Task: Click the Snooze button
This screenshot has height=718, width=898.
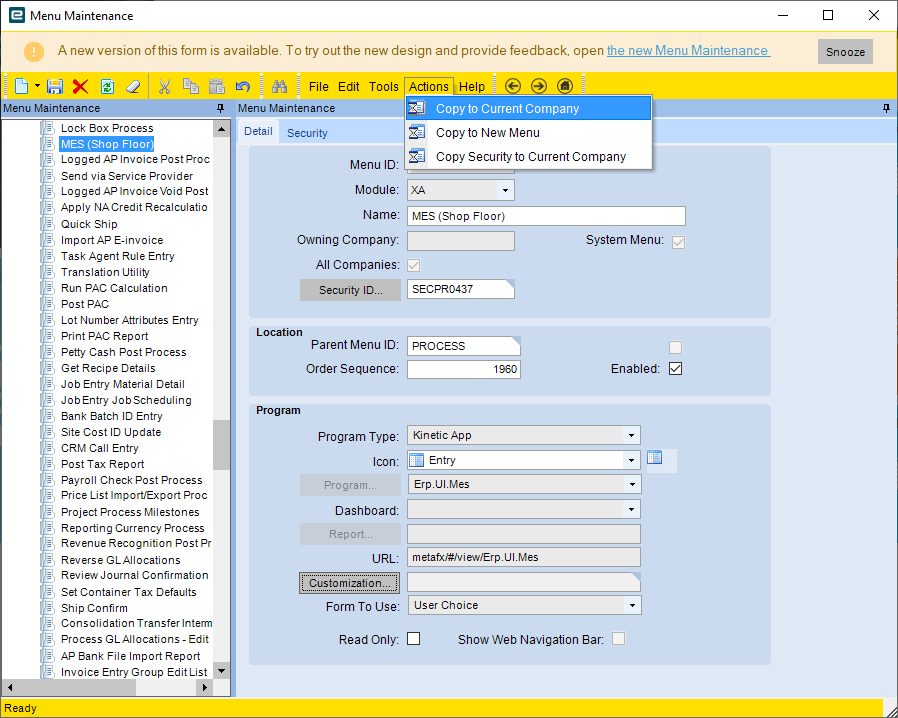Action: click(845, 52)
